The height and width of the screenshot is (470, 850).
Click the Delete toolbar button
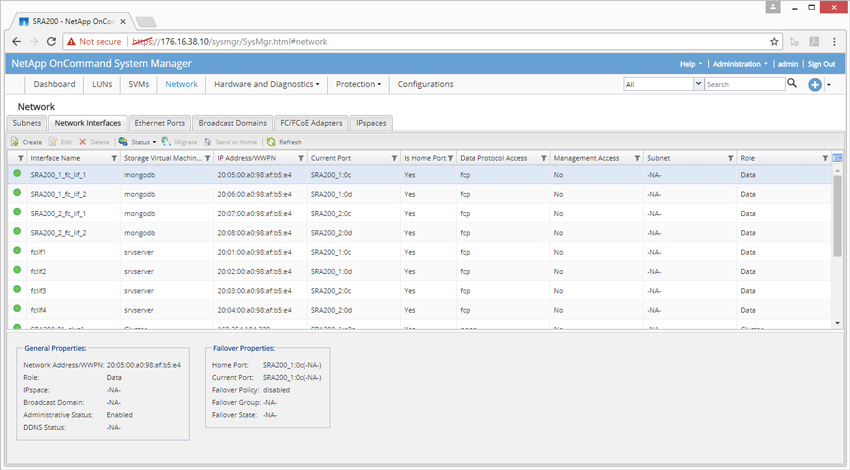click(x=94, y=142)
